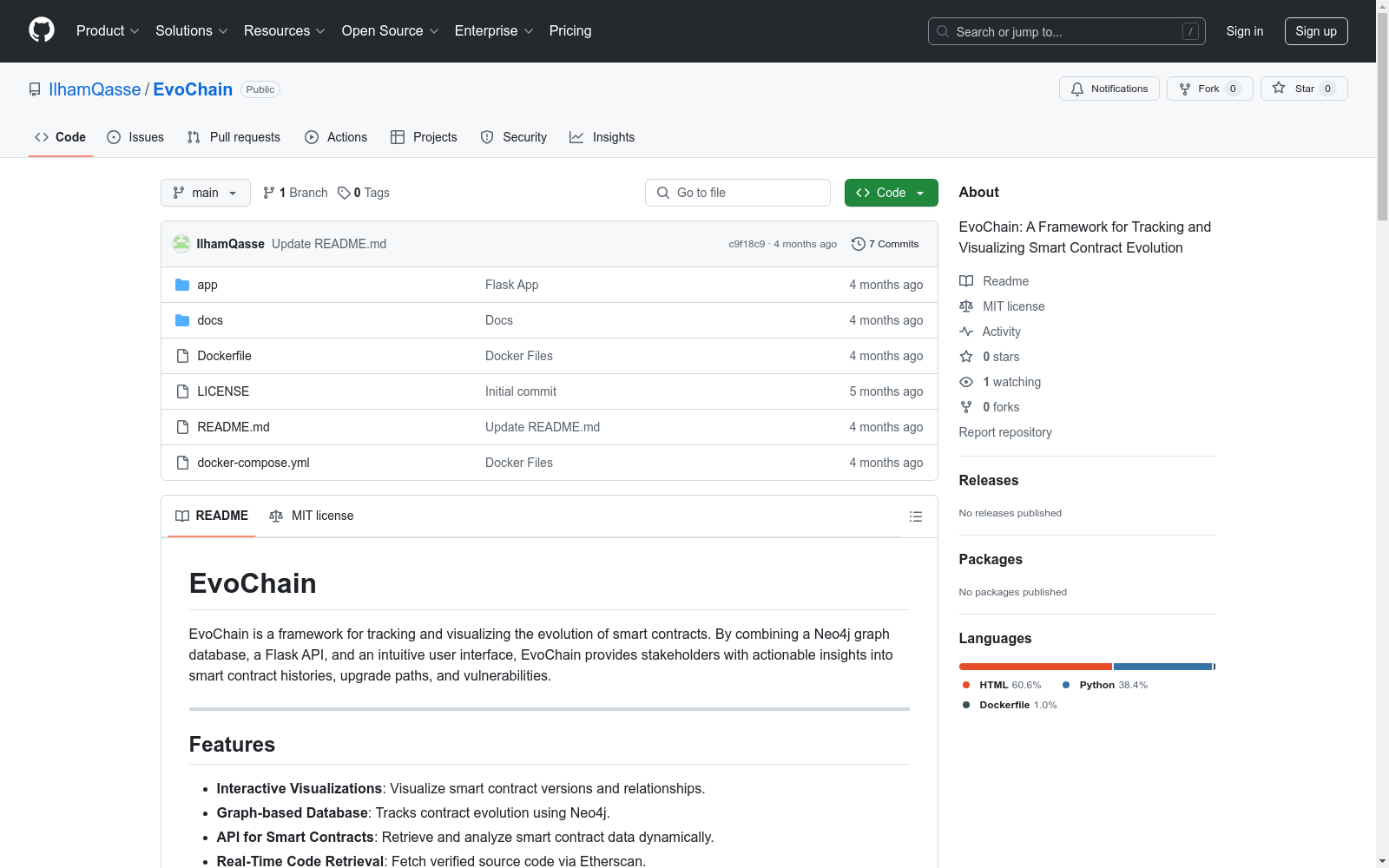The width and height of the screenshot is (1389, 868).
Task: Open the Update README.md commit message
Action: click(x=329, y=244)
